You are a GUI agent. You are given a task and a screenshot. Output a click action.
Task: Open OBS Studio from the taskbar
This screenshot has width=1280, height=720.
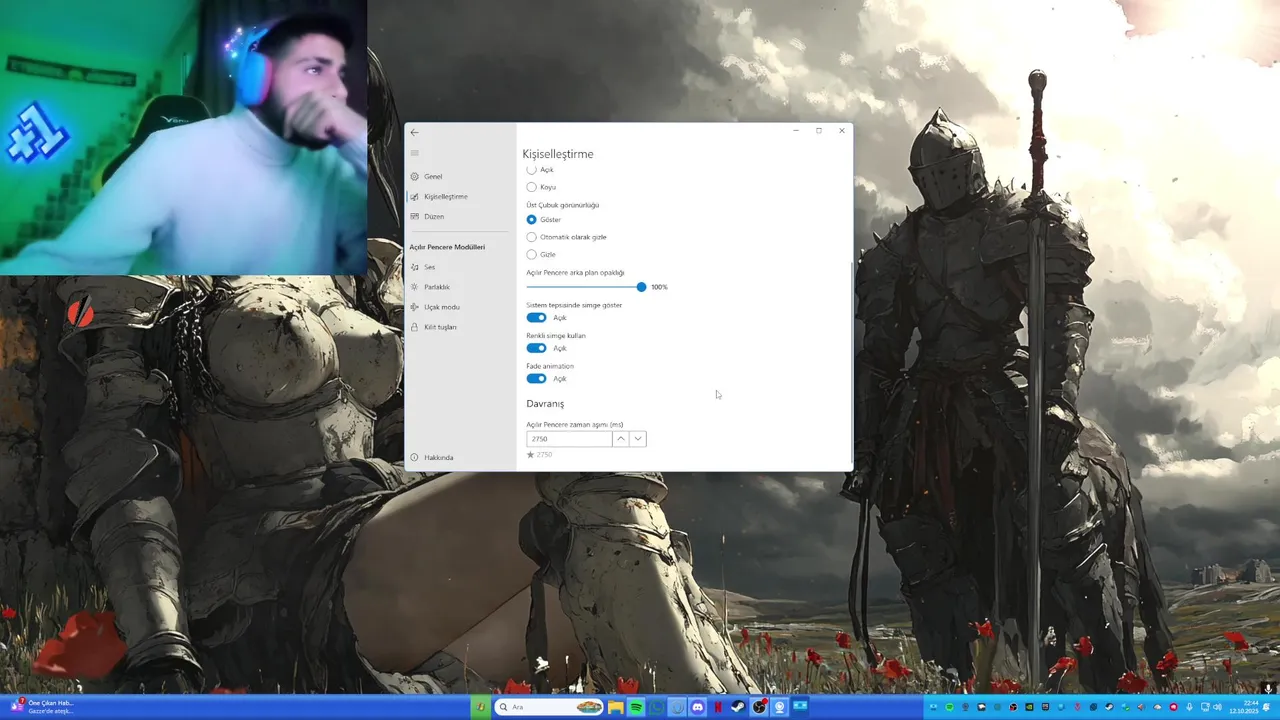[x=759, y=707]
